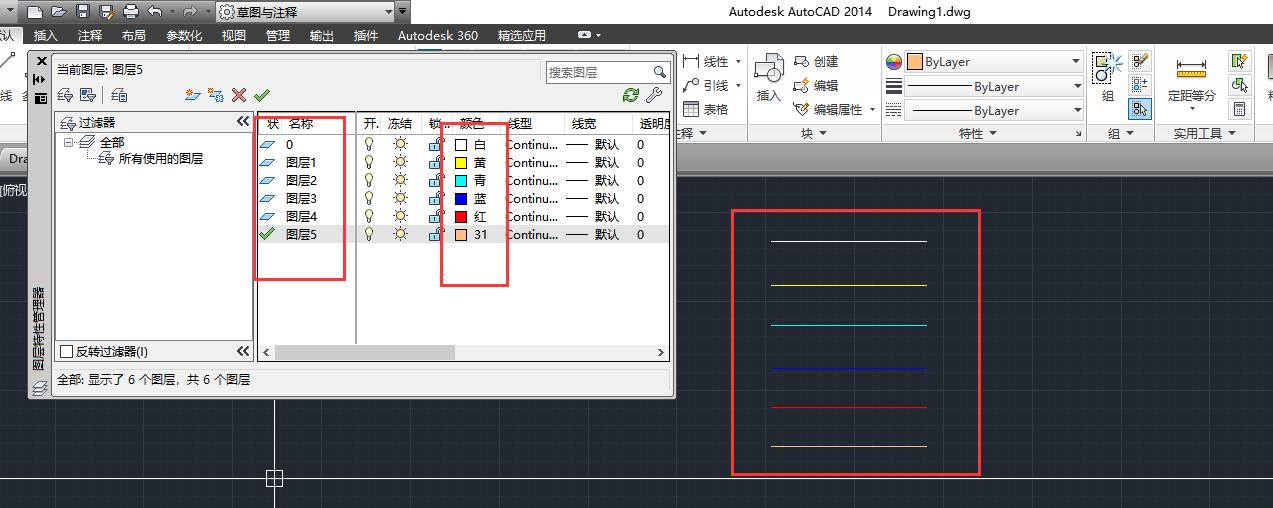
Task: Select the Table annotation tool
Action: tap(706, 109)
